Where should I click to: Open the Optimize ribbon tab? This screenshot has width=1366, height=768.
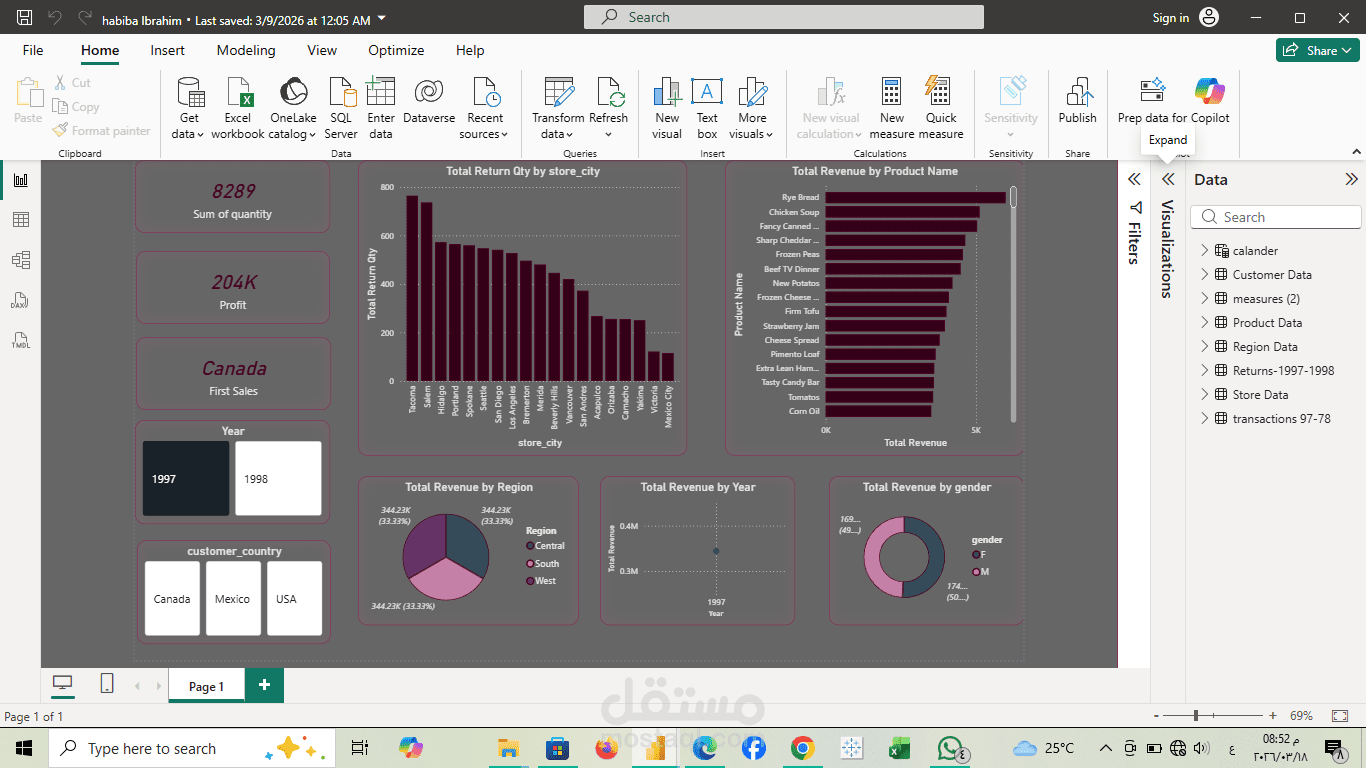point(396,50)
